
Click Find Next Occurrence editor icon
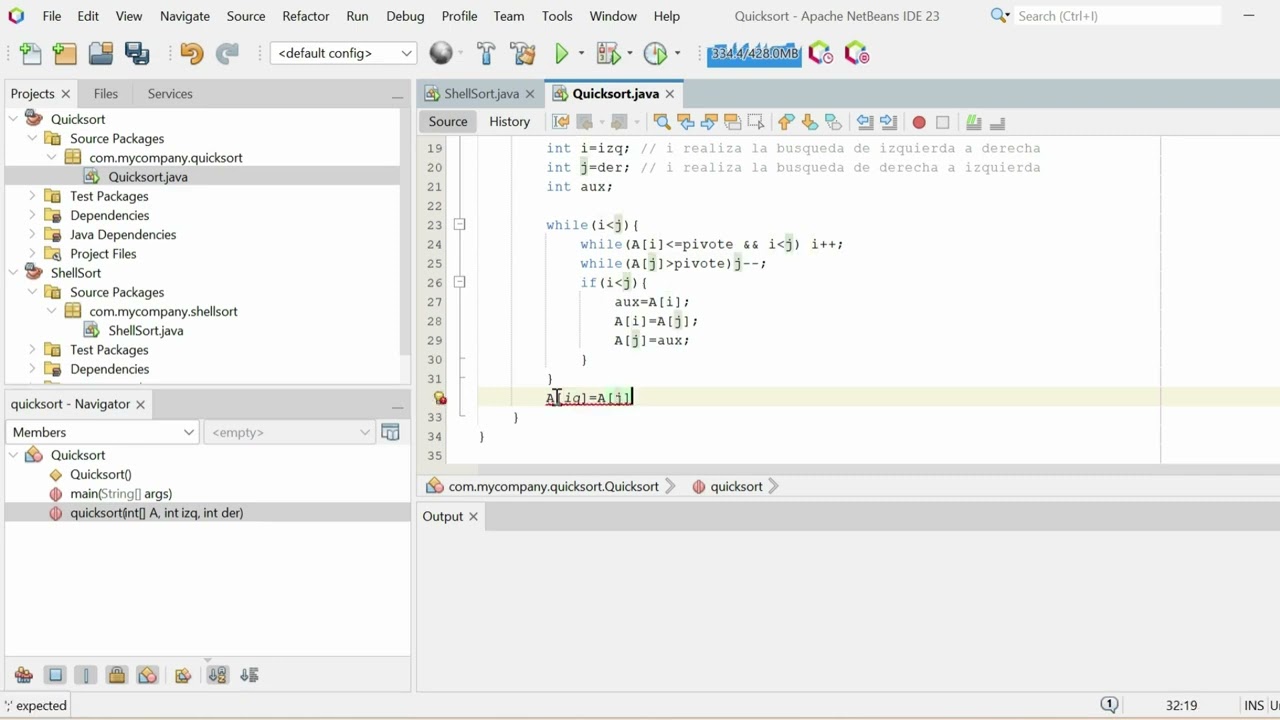pyautogui.click(x=709, y=122)
